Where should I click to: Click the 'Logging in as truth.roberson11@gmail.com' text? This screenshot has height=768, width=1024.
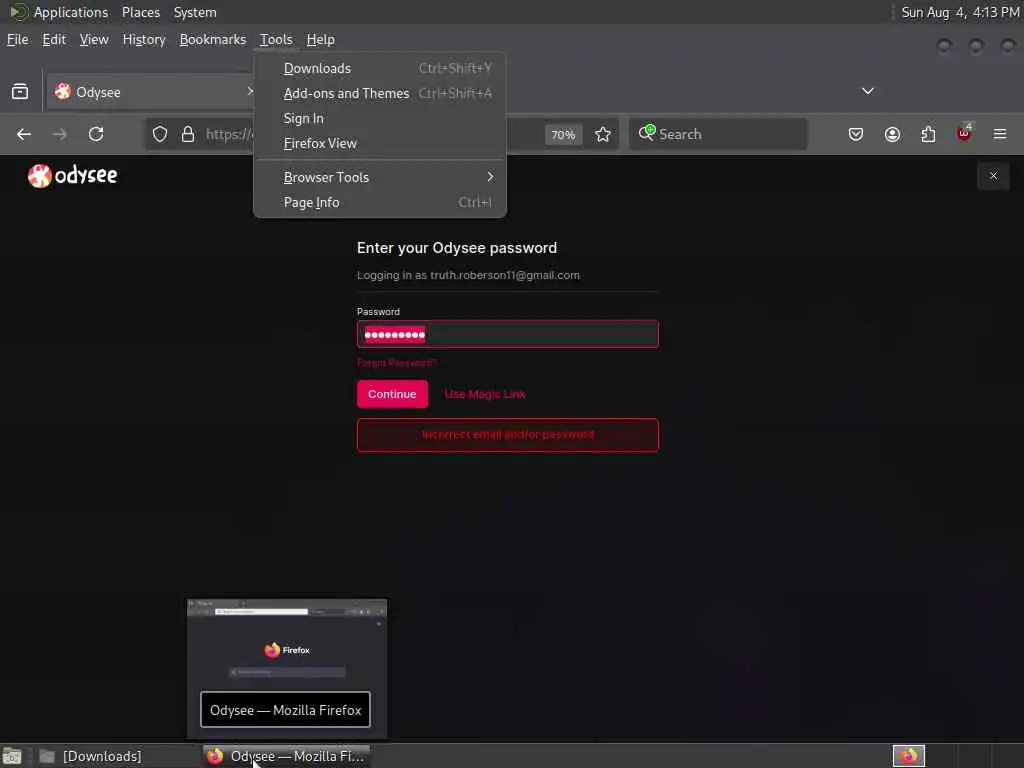pos(468,275)
